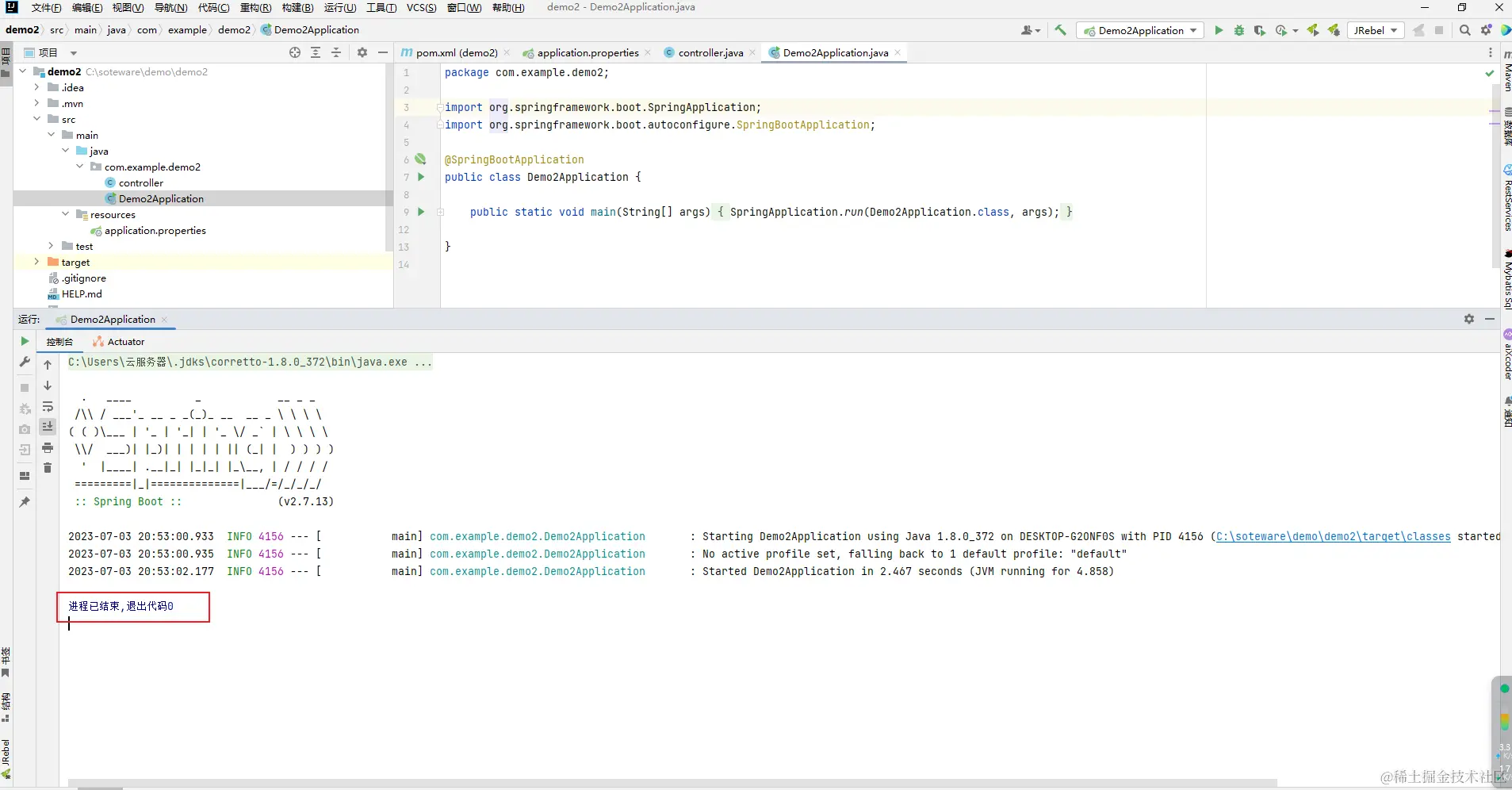The width and height of the screenshot is (1512, 790).
Task: Expand the test folder
Action: 51,246
